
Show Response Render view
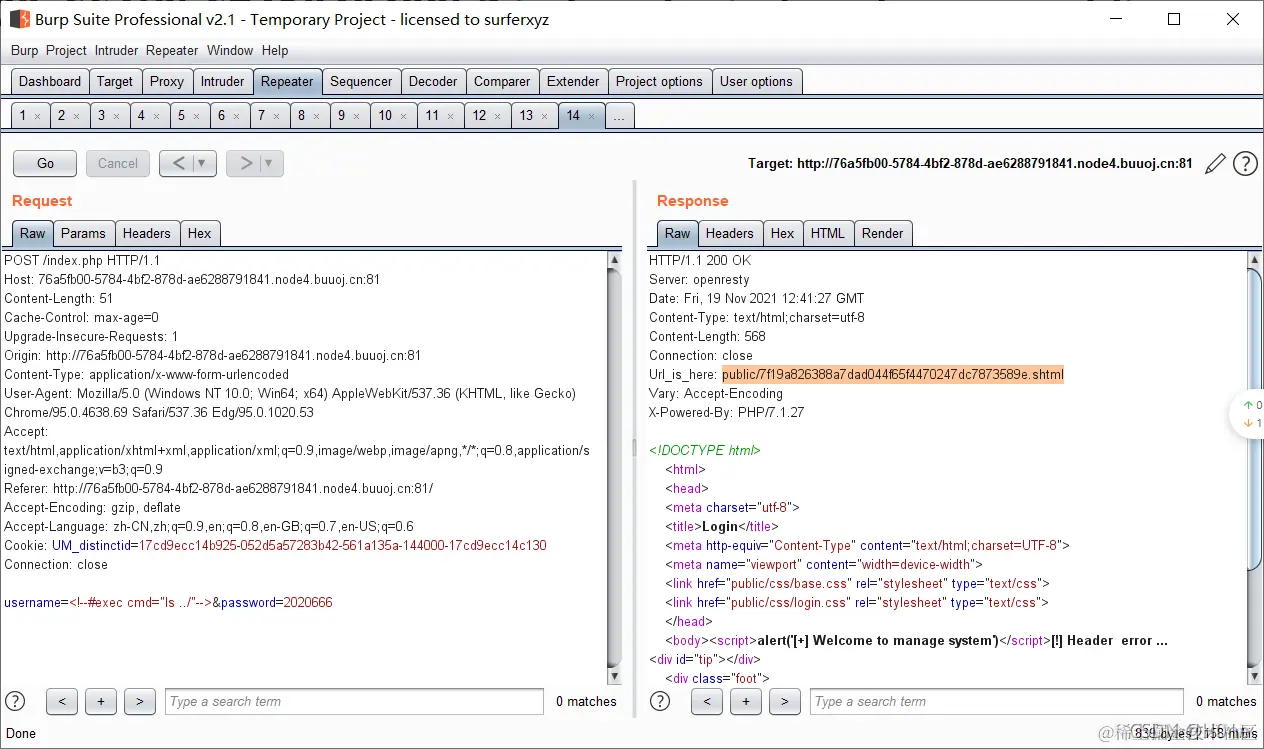pos(882,233)
